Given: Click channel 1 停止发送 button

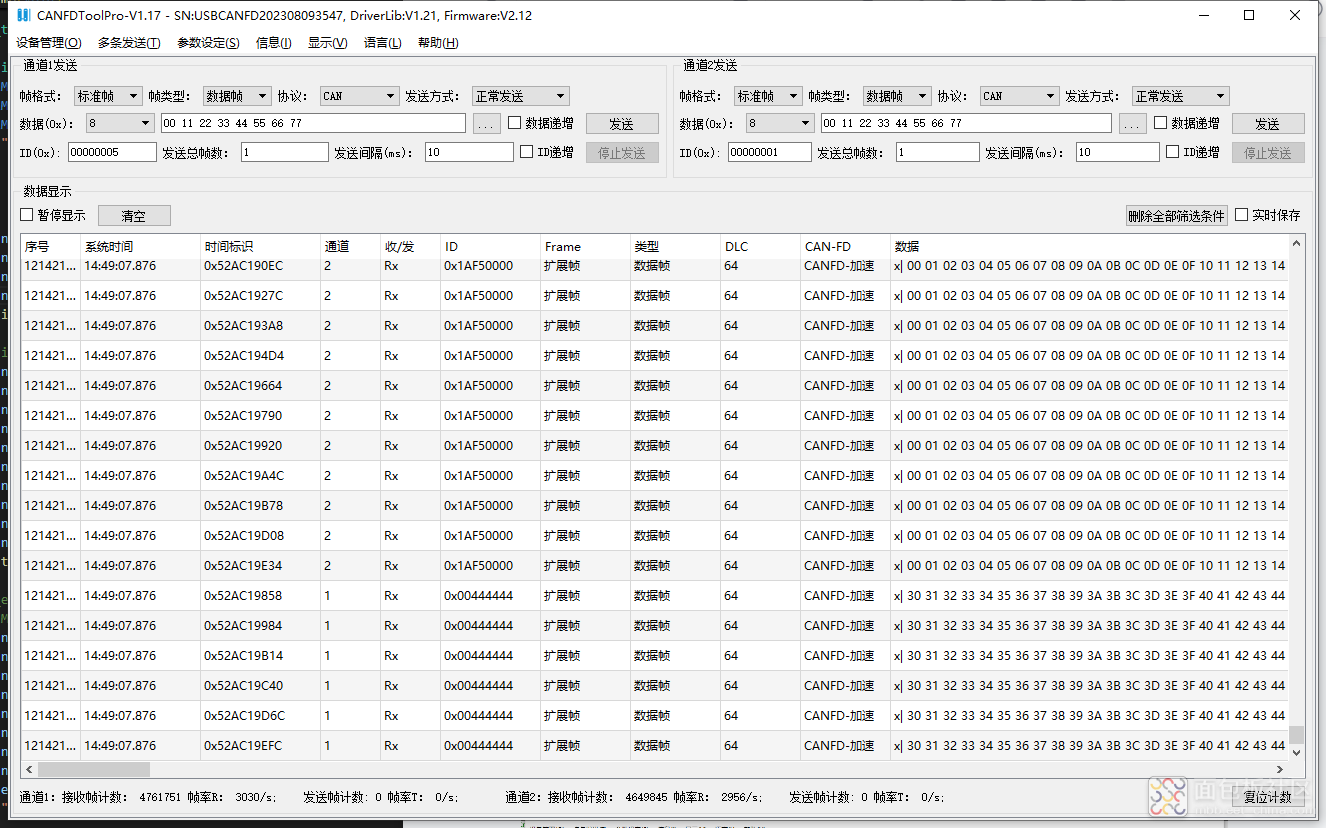Looking at the screenshot, I should click(x=622, y=153).
